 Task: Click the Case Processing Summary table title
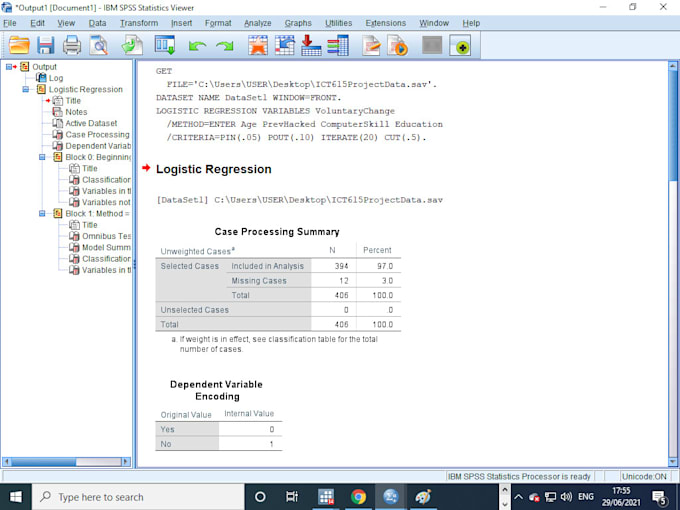[277, 232]
